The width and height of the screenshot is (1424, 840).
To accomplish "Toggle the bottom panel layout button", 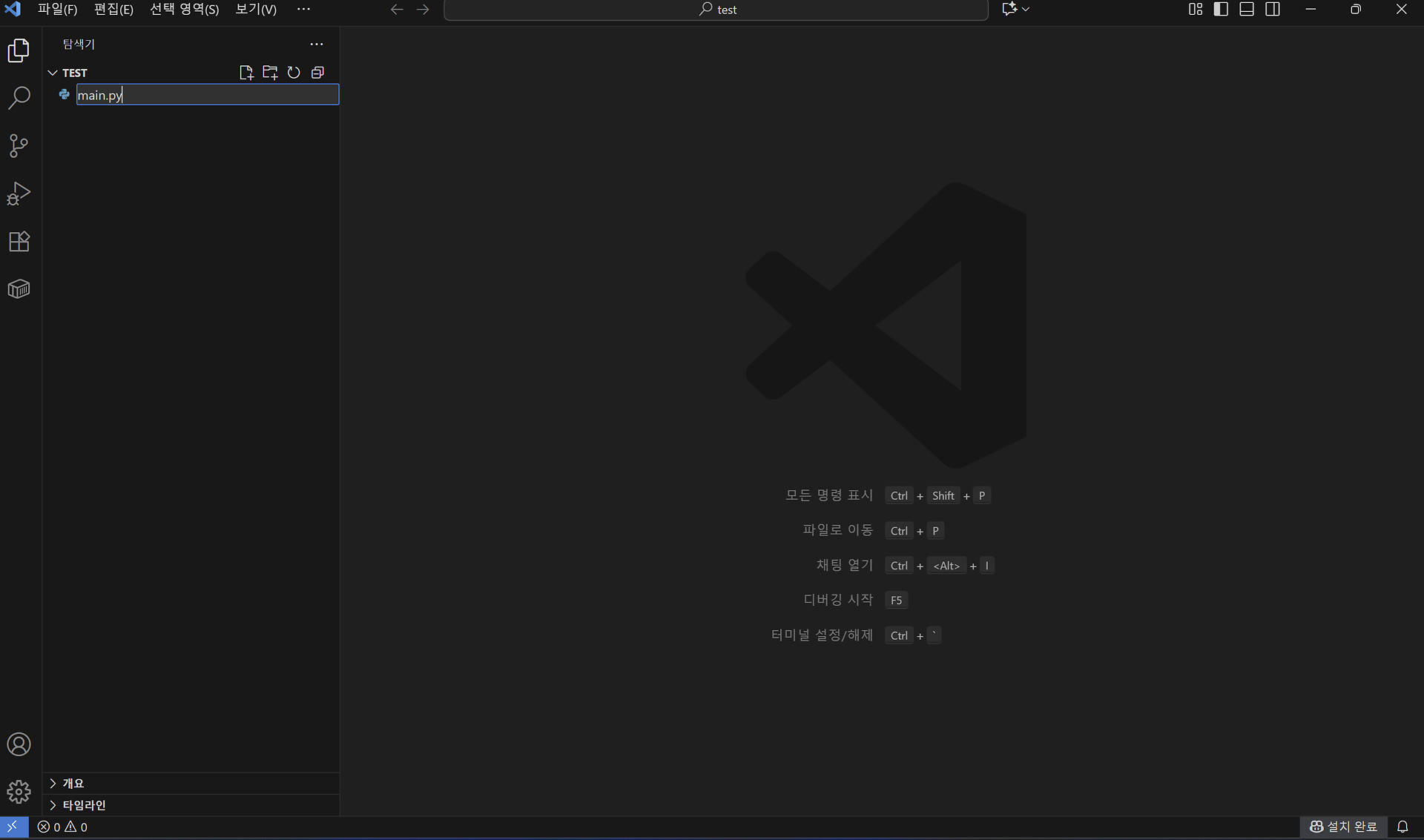I will coord(1247,10).
